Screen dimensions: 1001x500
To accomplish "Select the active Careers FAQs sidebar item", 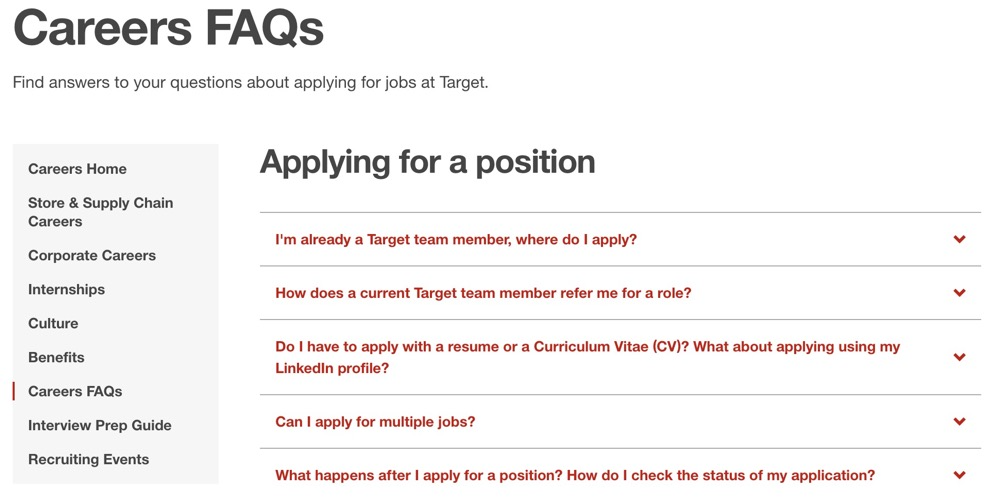I will 75,391.
